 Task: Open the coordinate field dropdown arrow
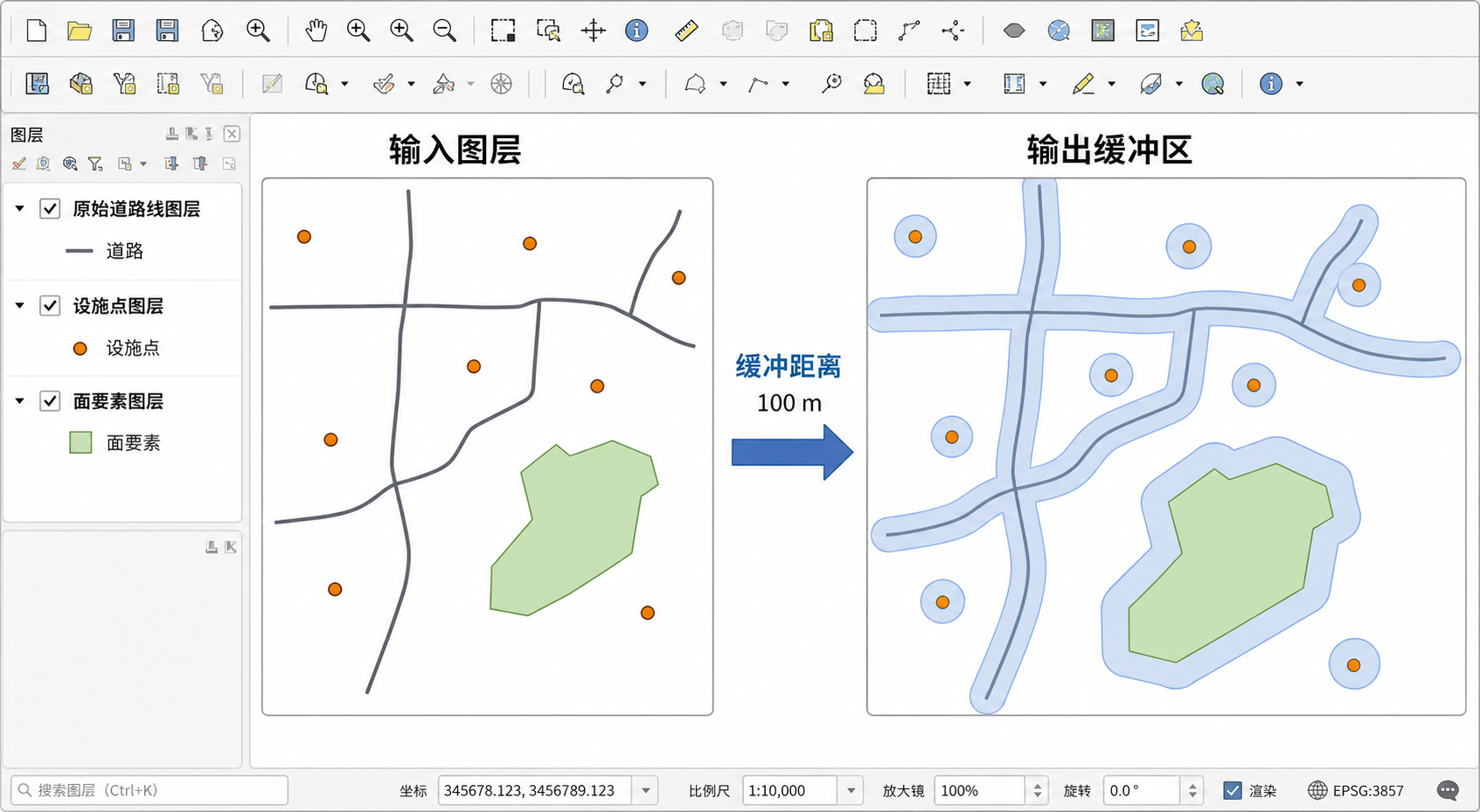(646, 790)
